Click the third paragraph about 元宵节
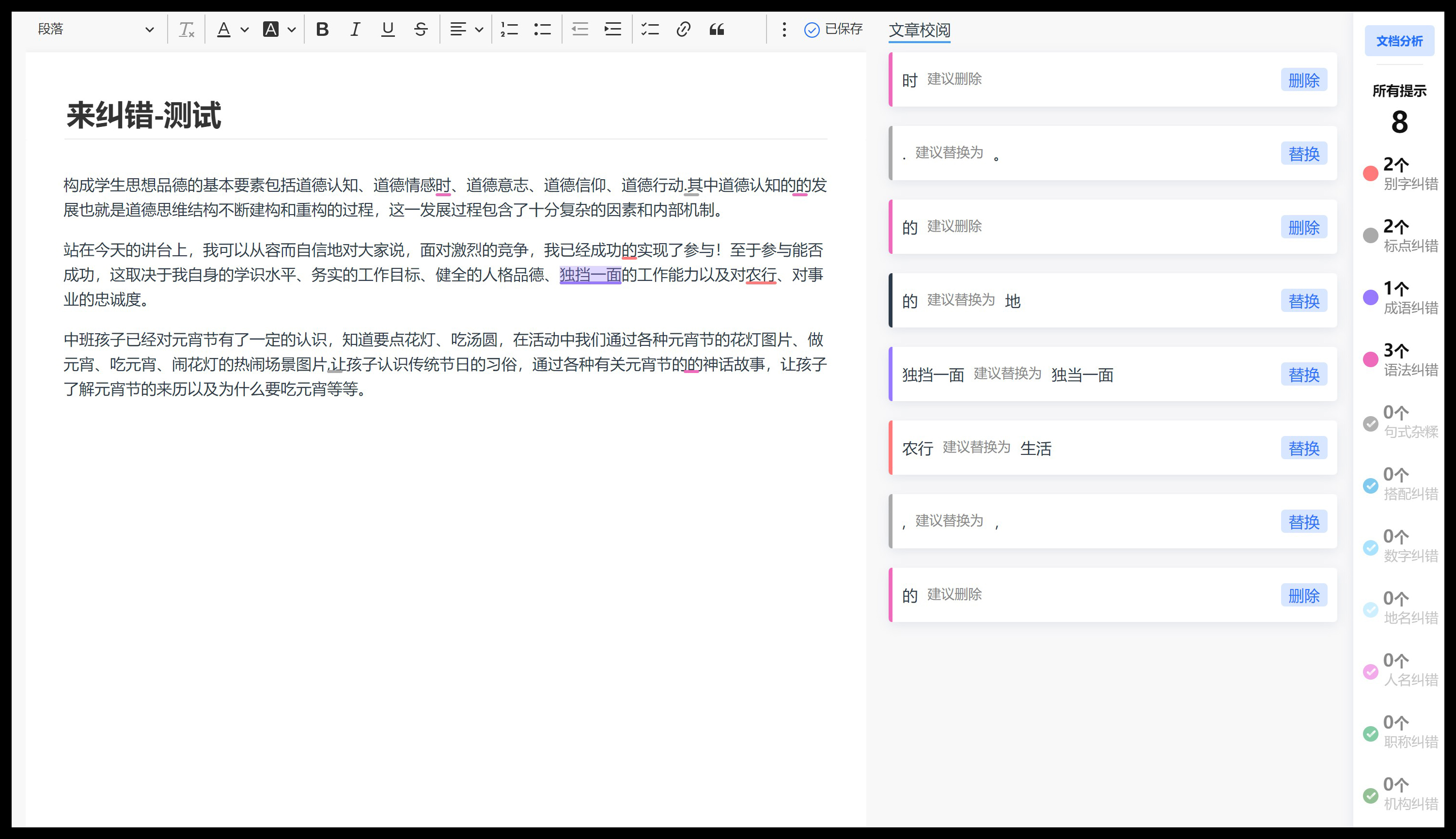Screen dimensions: 1456x839 click(x=445, y=364)
